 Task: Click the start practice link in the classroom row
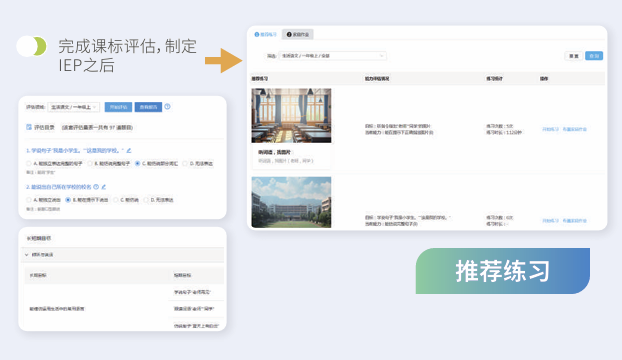pyautogui.click(x=550, y=129)
